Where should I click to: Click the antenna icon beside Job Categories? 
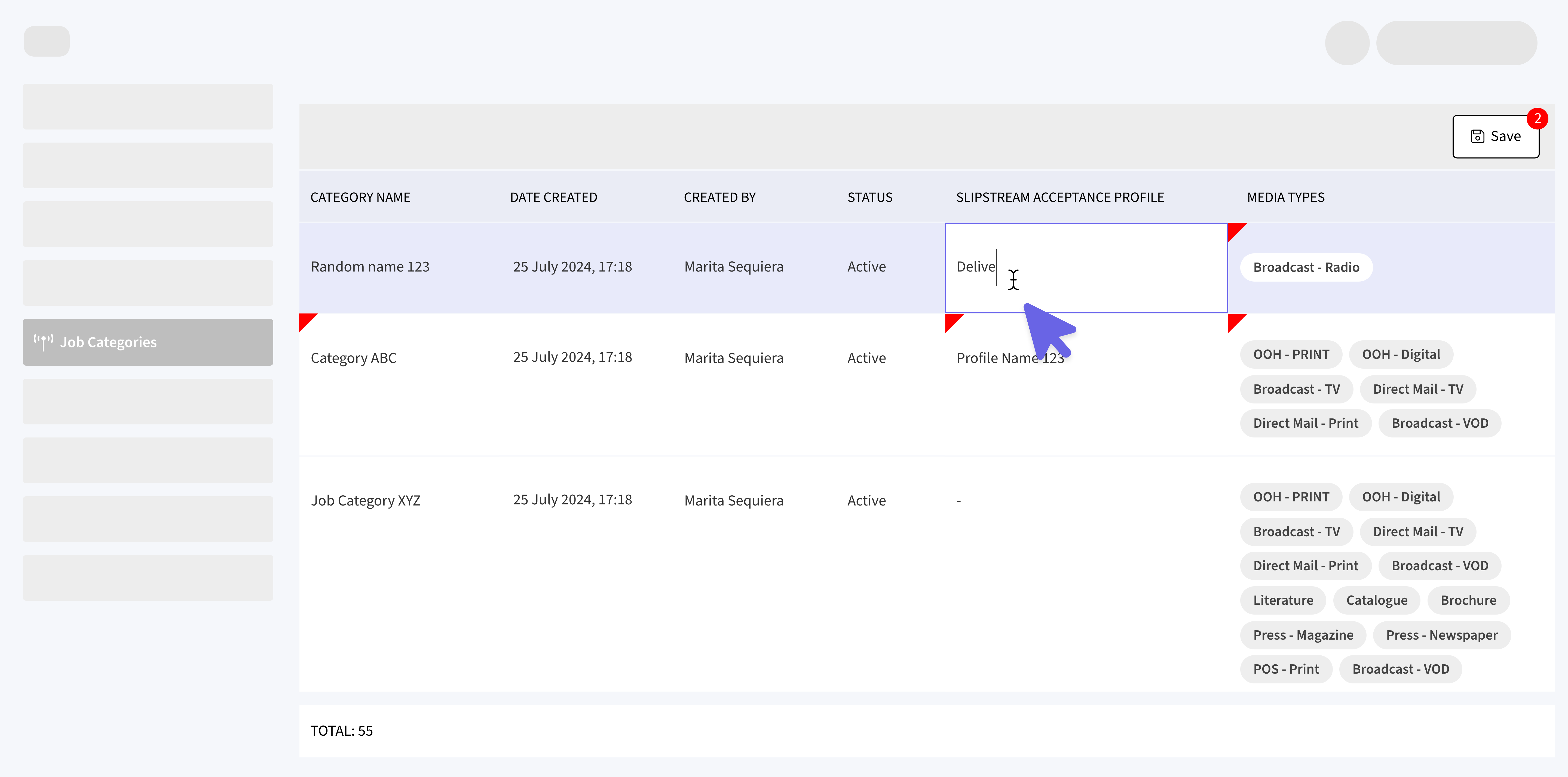tap(43, 342)
